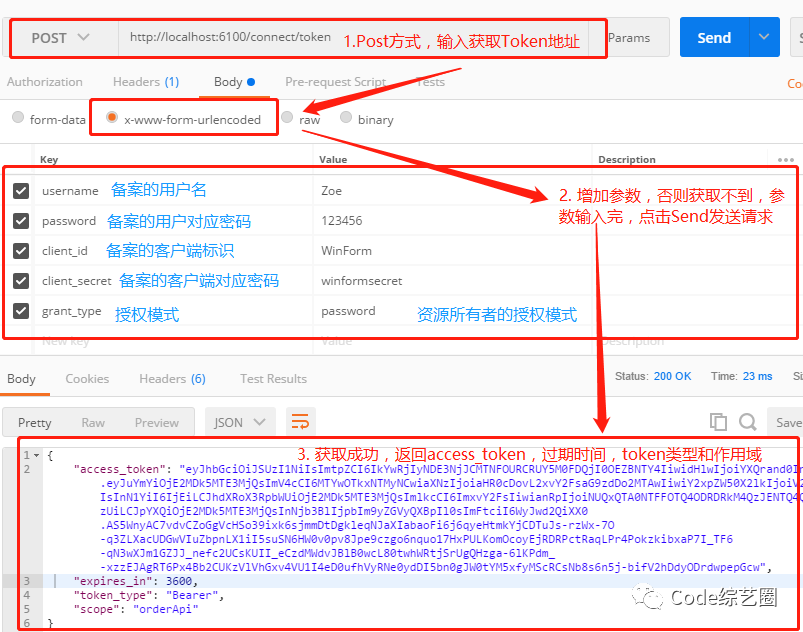This screenshot has width=803, height=632.
Task: Click the "scope" line in response
Action: [x=136, y=609]
